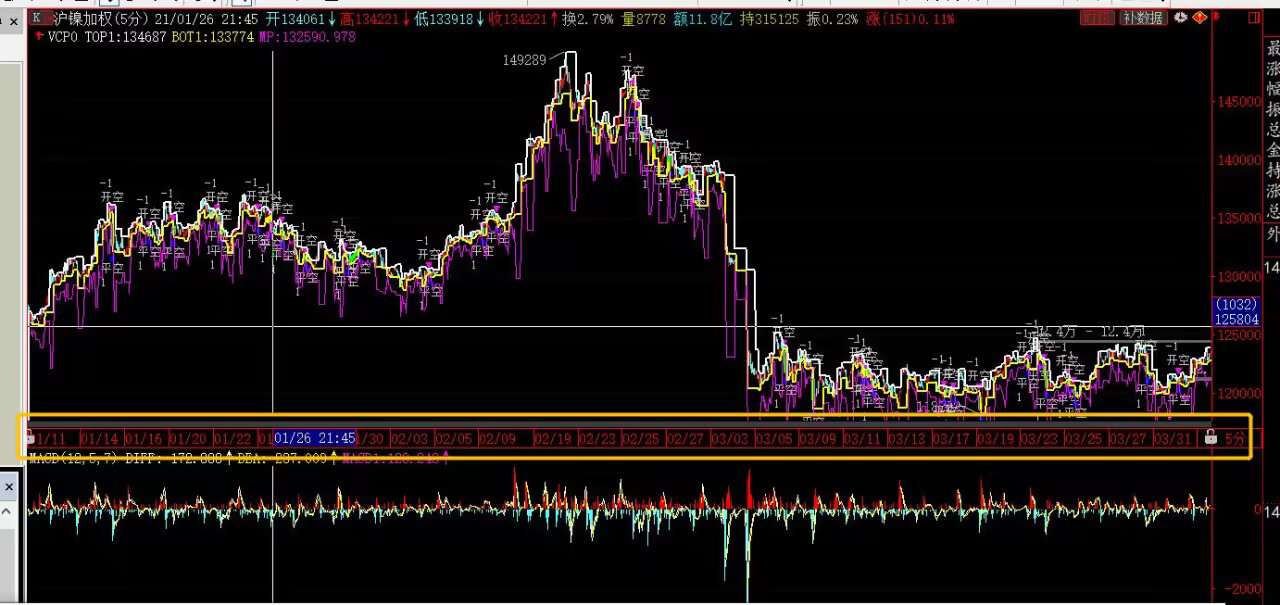Select the 03/11 date on time axis
This screenshot has width=1280, height=605.
(863, 438)
